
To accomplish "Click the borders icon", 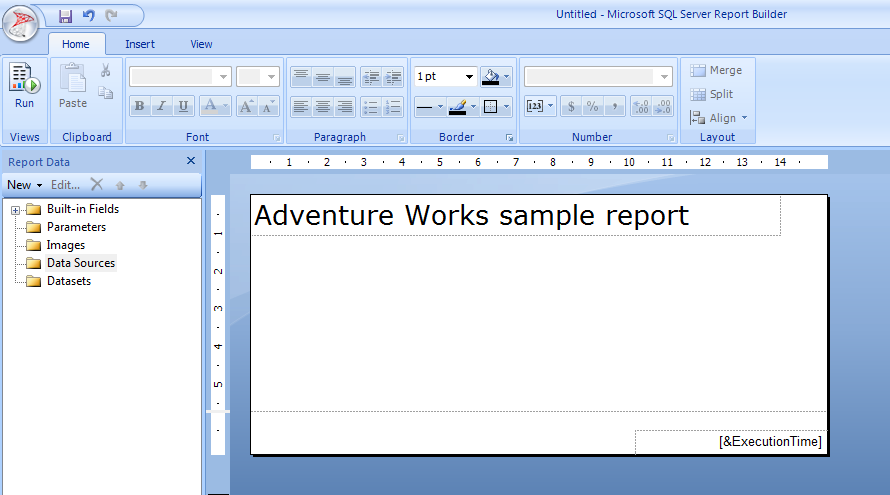I will (x=490, y=106).
